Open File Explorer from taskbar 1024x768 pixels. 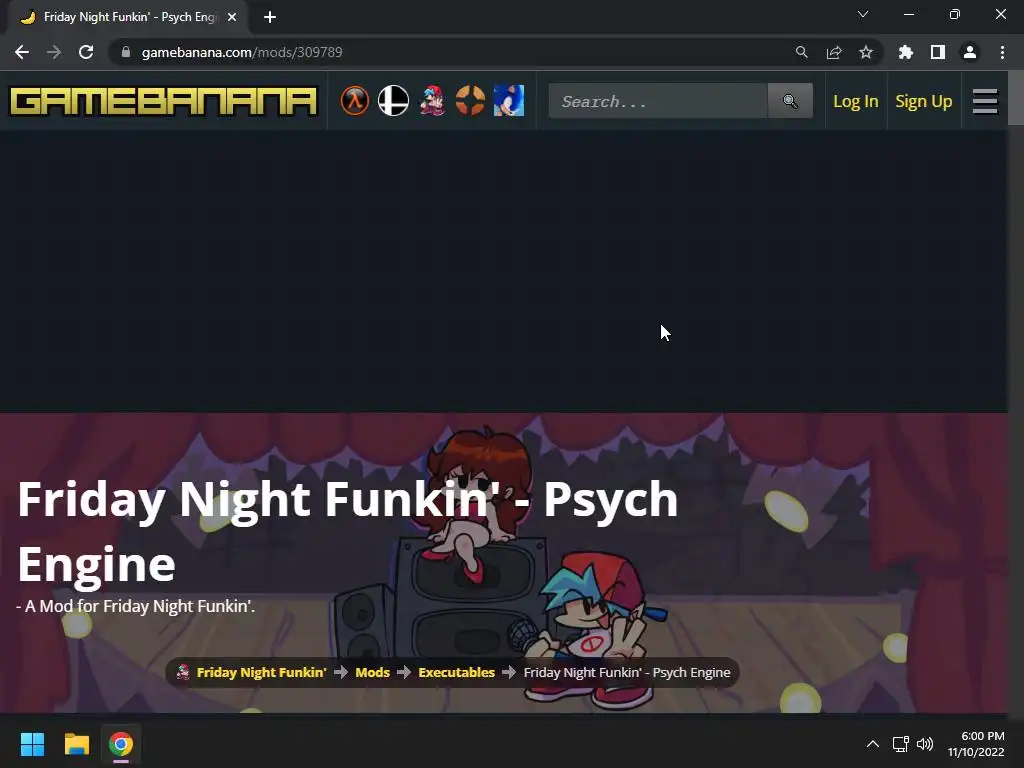76,744
